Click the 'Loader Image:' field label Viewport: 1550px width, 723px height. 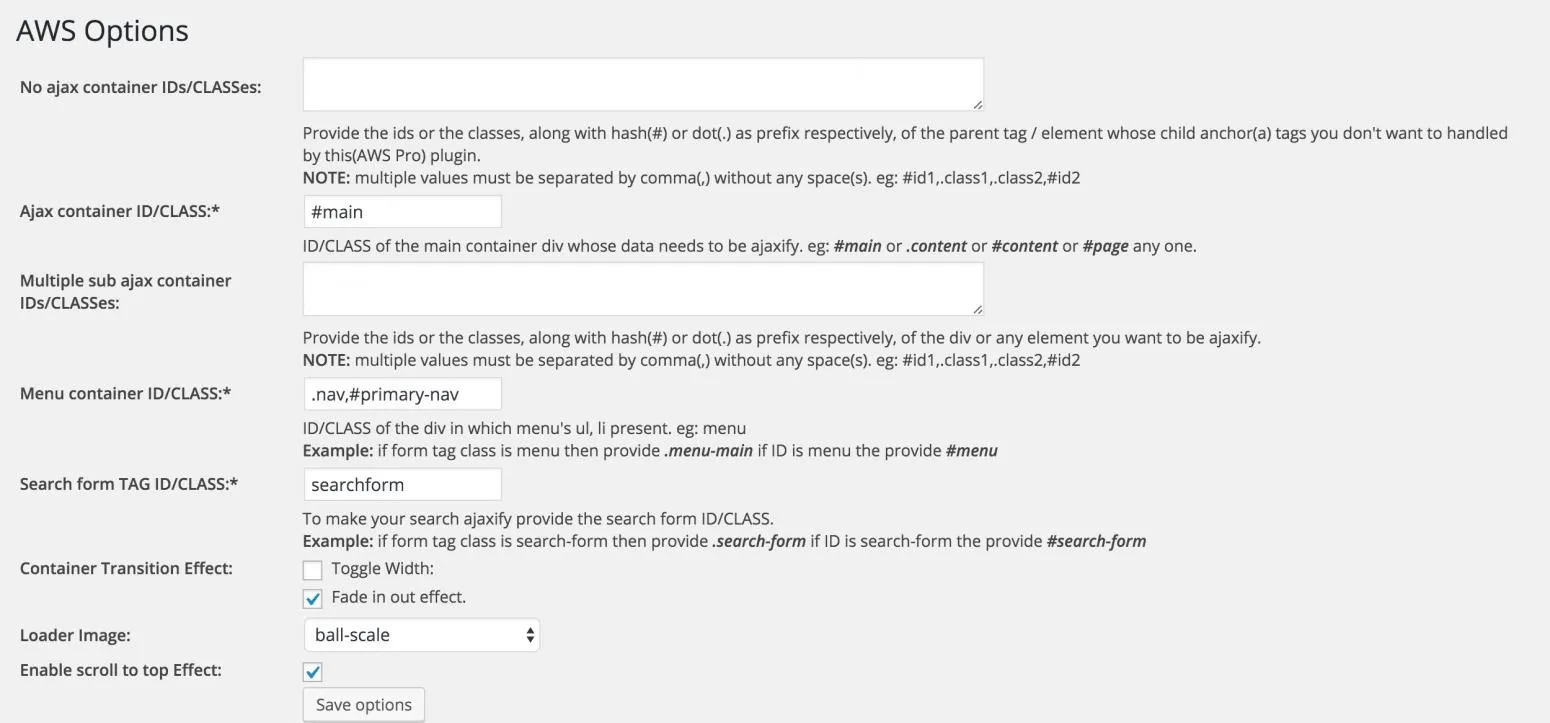click(75, 636)
